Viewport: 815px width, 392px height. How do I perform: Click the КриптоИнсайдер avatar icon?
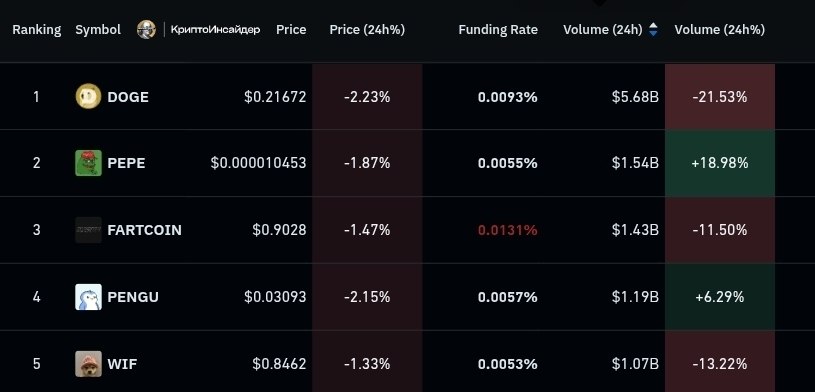(147, 30)
